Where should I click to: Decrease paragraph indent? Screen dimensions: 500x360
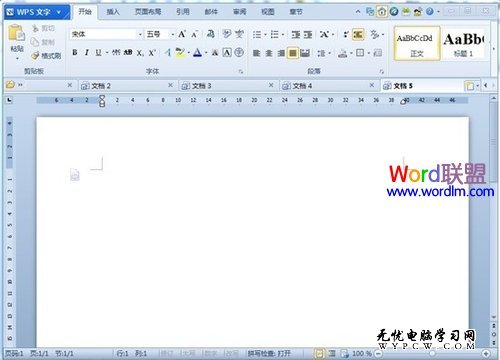click(x=295, y=34)
